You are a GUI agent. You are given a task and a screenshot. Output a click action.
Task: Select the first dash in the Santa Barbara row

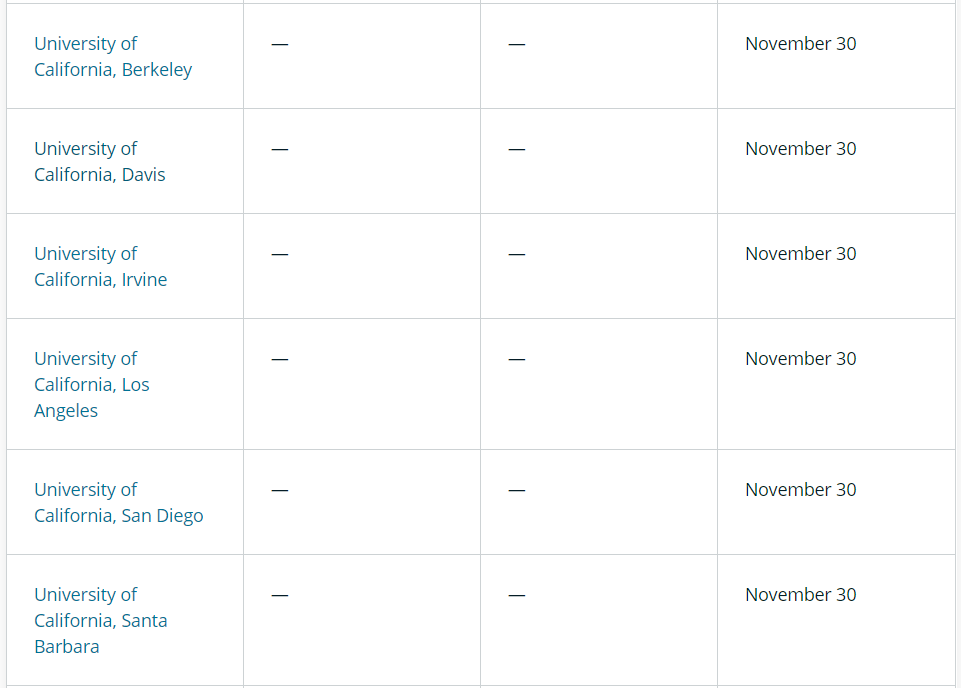click(280, 596)
